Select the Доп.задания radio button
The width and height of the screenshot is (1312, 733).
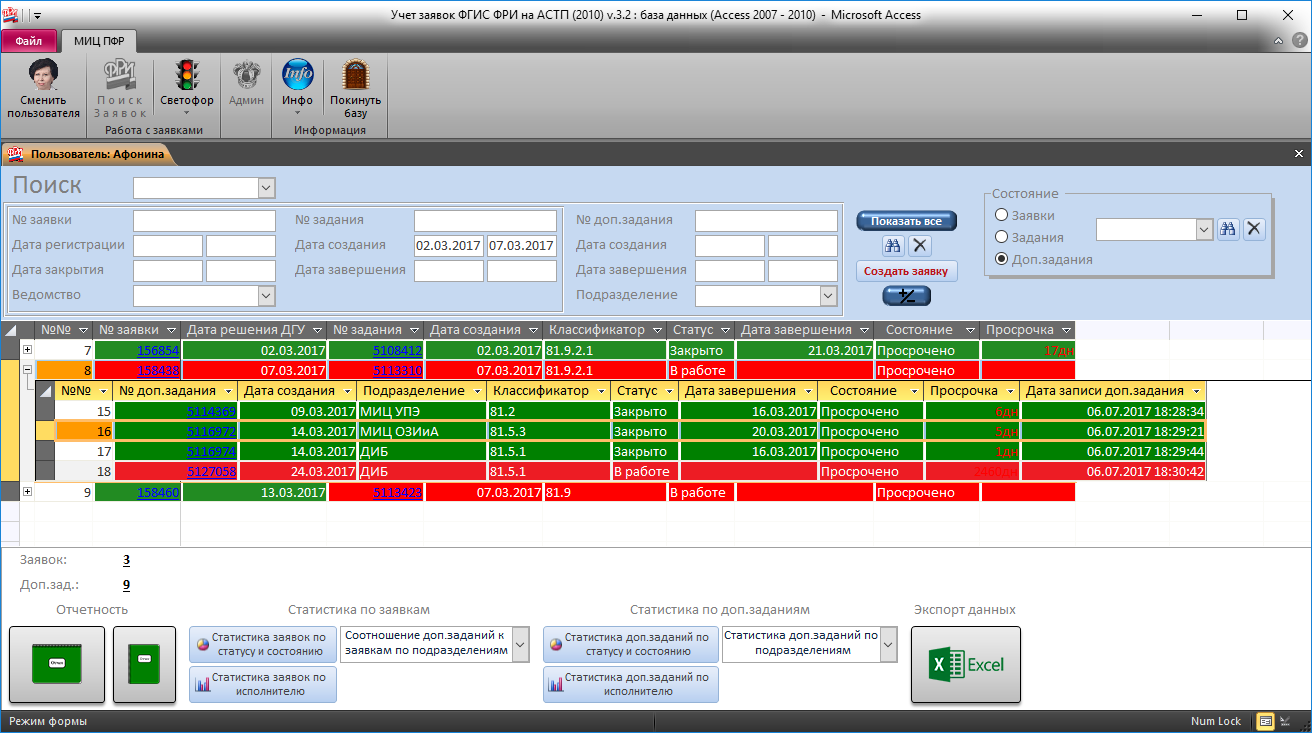coord(1001,259)
